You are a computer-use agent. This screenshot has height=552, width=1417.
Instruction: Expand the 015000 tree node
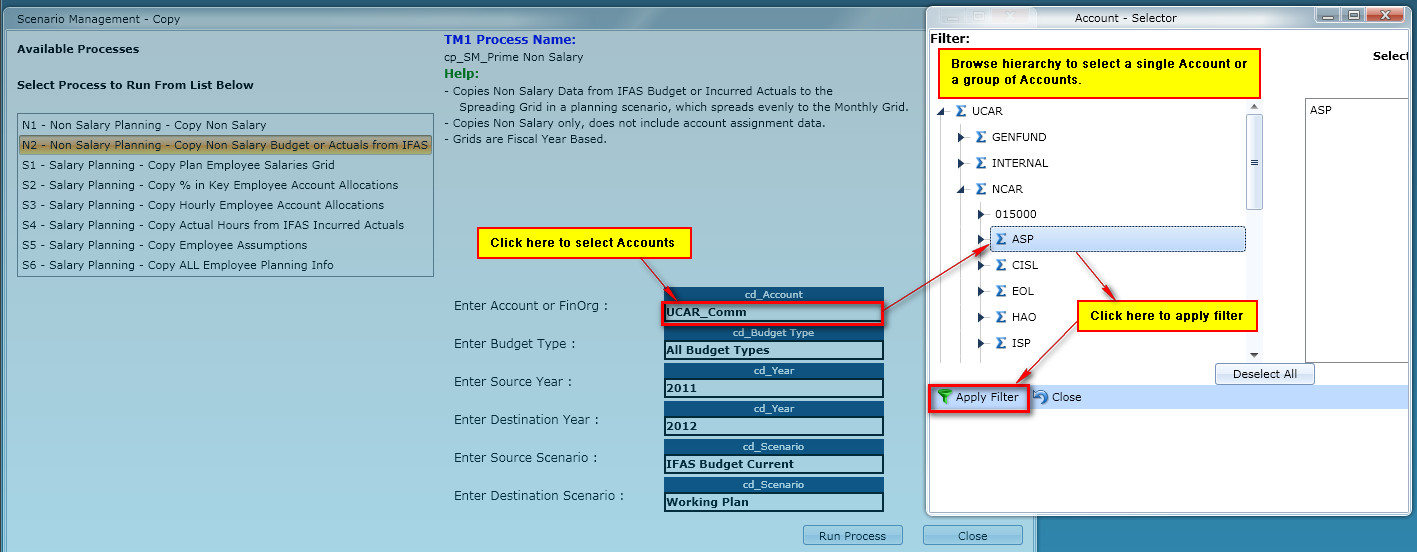pyautogui.click(x=982, y=214)
